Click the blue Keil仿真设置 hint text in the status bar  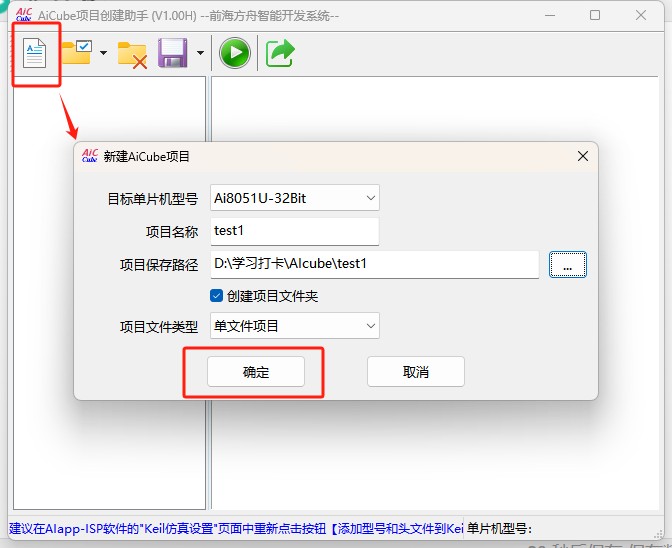236,528
